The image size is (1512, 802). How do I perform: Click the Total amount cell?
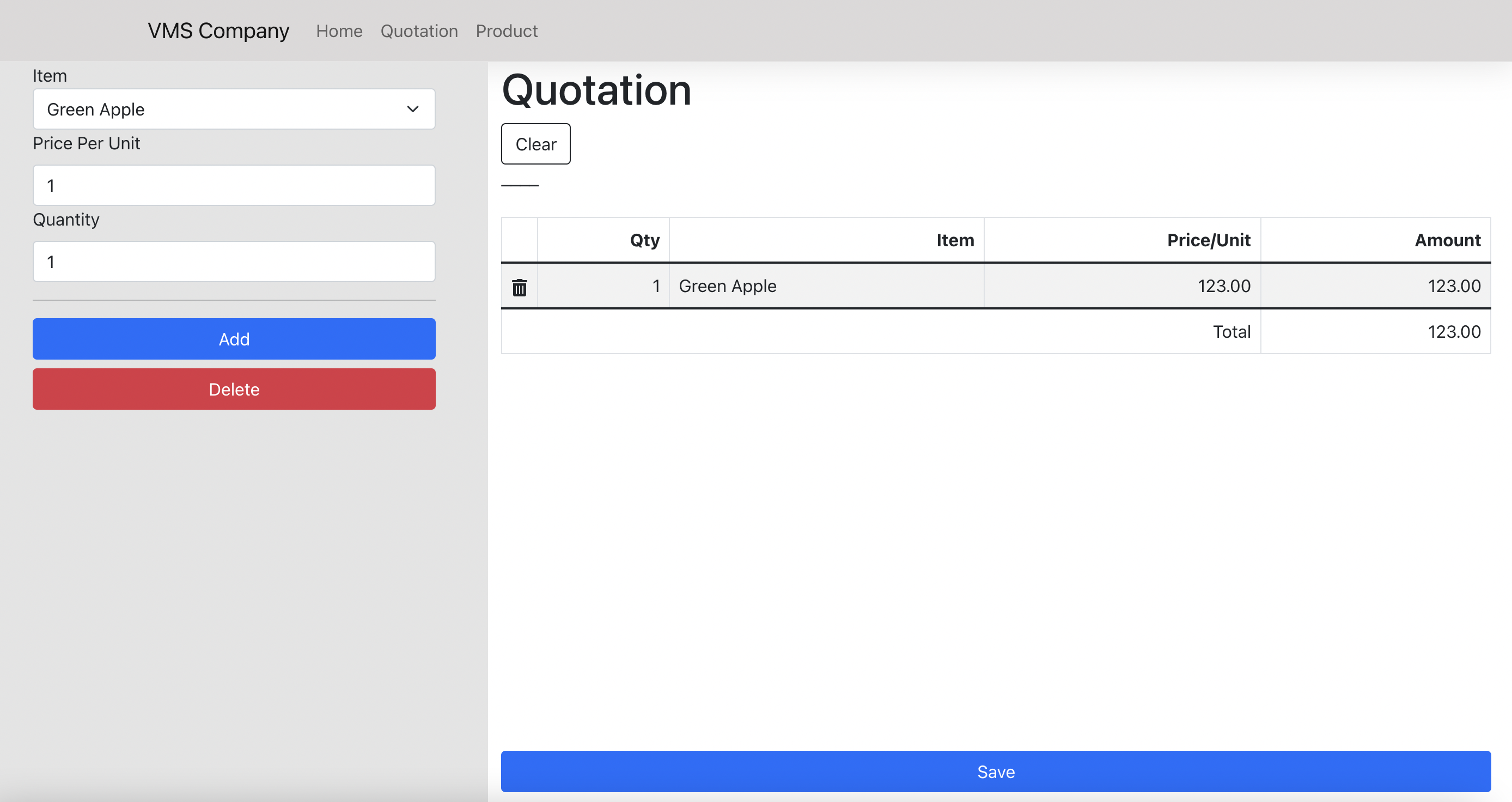(1454, 331)
